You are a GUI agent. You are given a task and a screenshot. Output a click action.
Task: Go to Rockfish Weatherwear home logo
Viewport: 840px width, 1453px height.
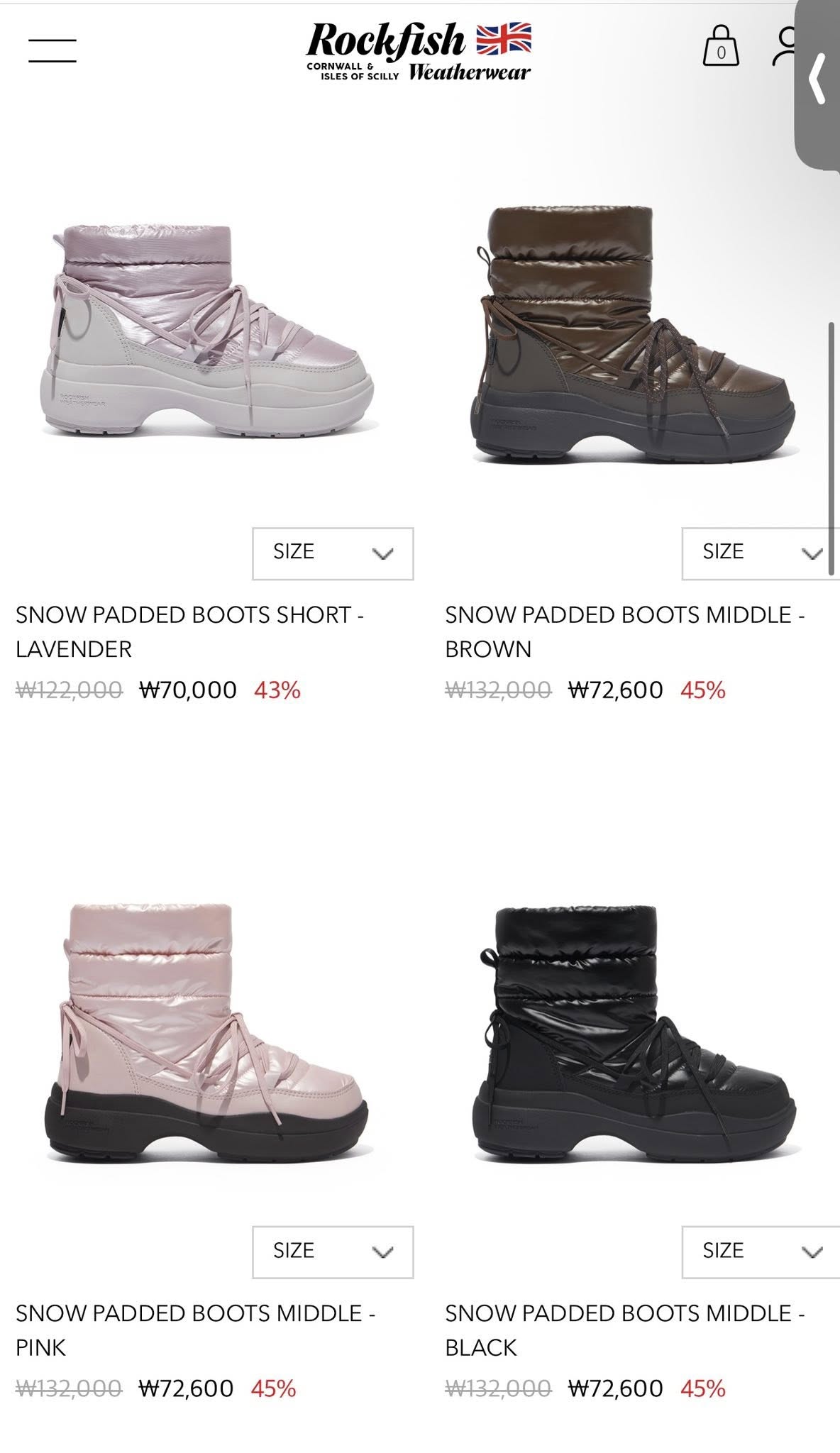[x=419, y=51]
